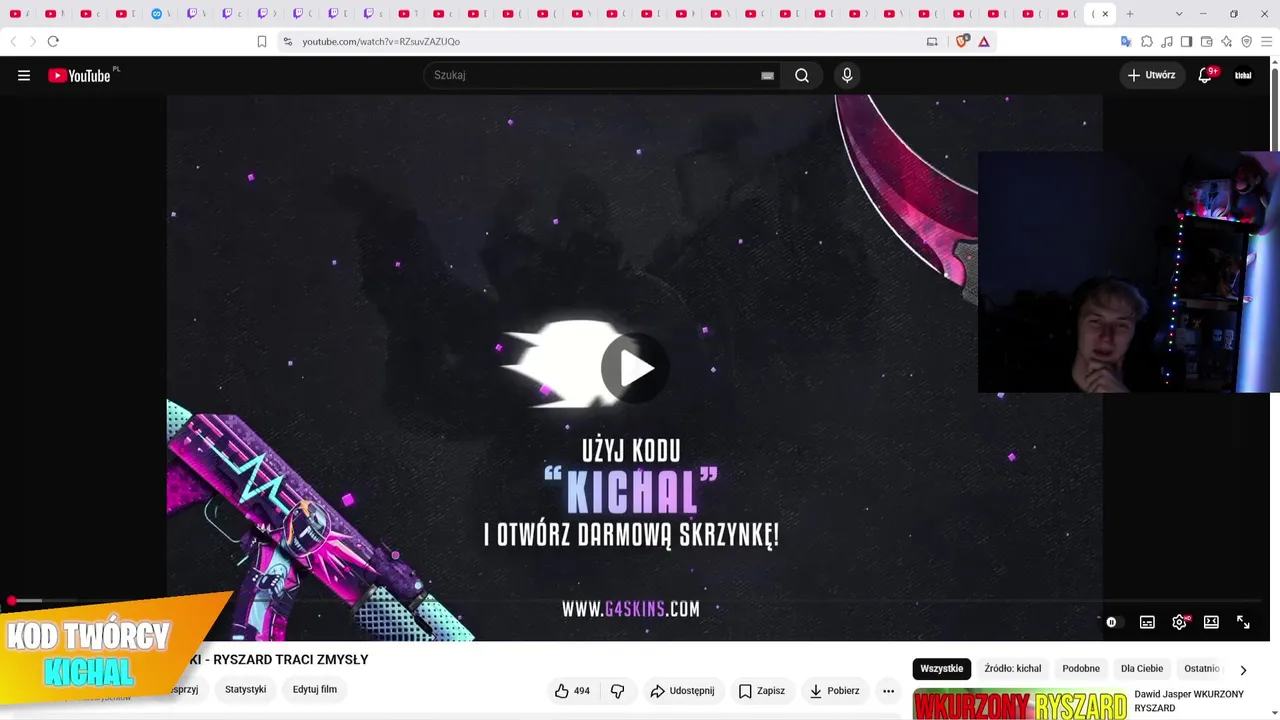Open the browser main menu
This screenshot has width=1280, height=720.
click(x=1266, y=41)
